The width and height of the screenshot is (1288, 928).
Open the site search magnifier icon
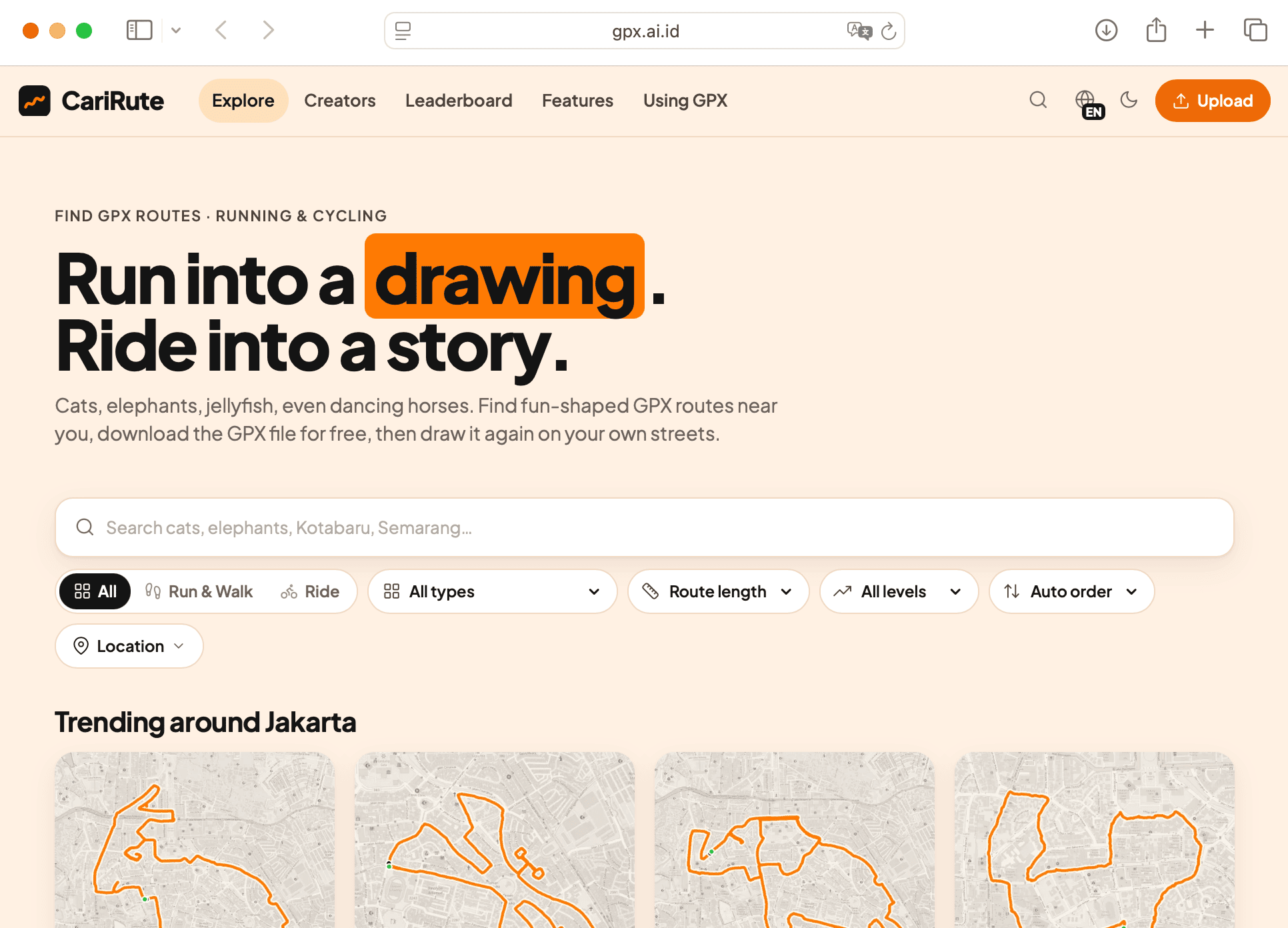point(1038,101)
